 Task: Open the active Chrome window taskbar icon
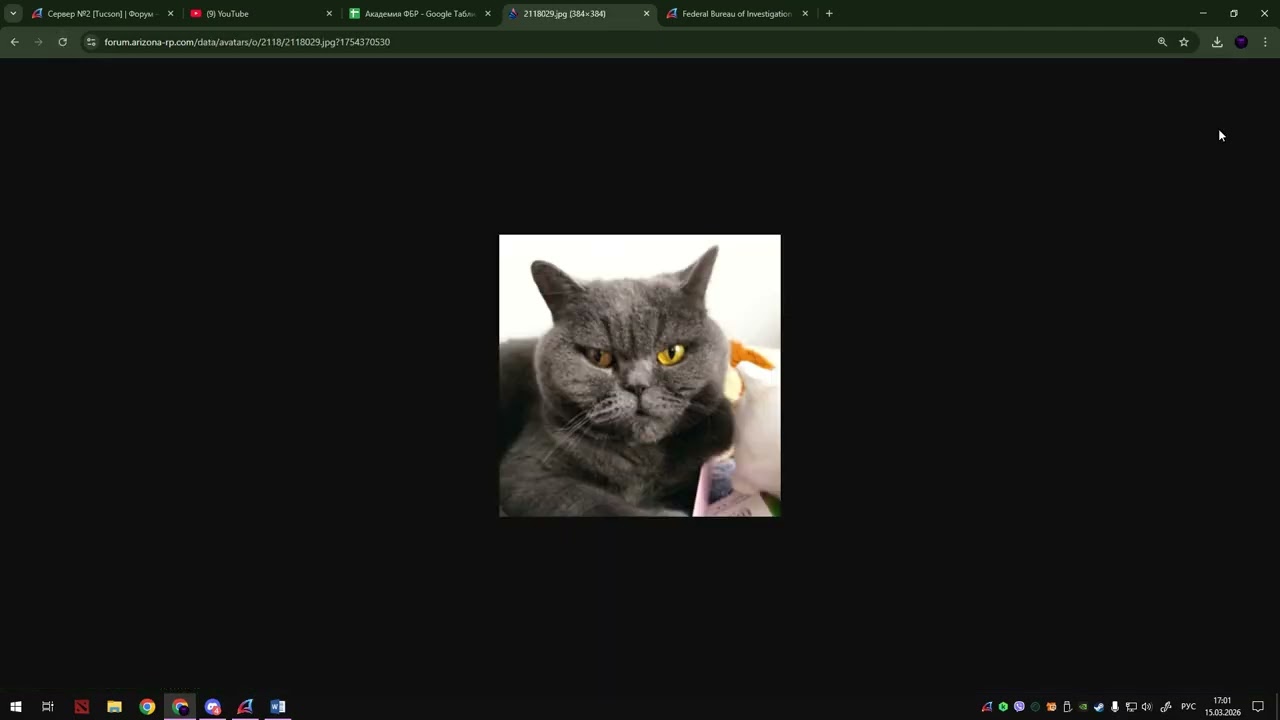click(180, 707)
